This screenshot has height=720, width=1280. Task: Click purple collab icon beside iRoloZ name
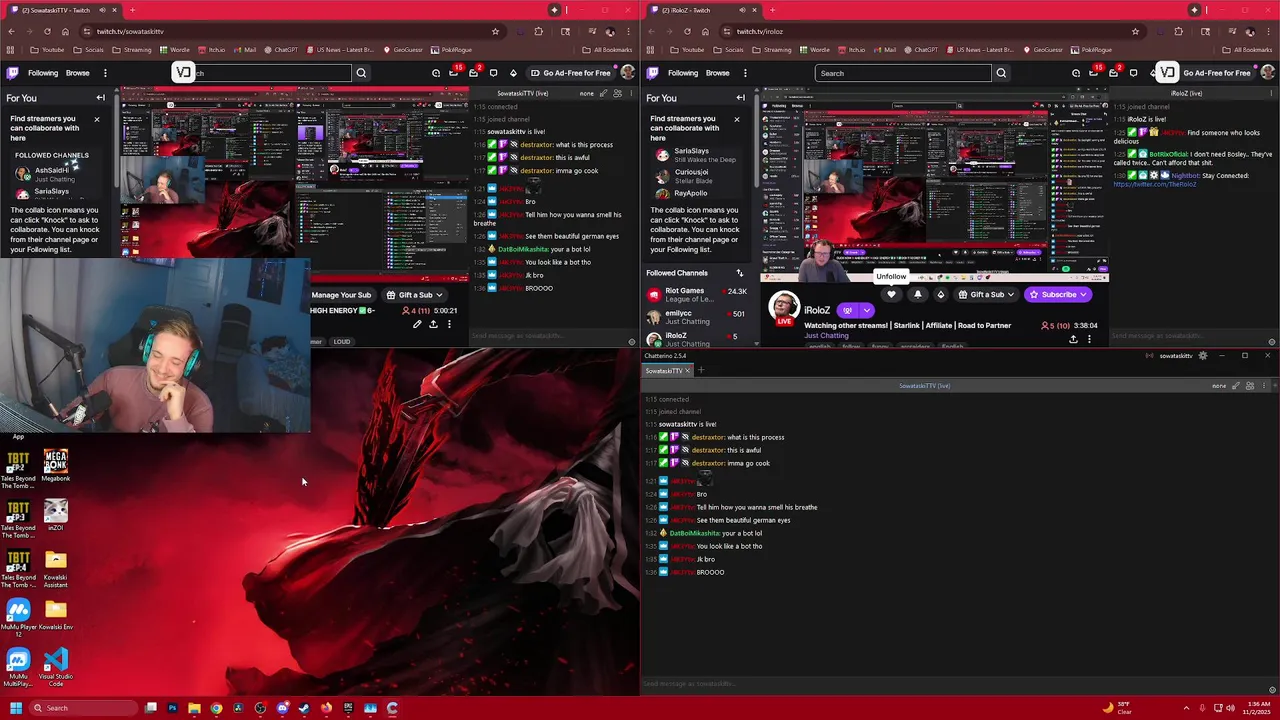[849, 311]
